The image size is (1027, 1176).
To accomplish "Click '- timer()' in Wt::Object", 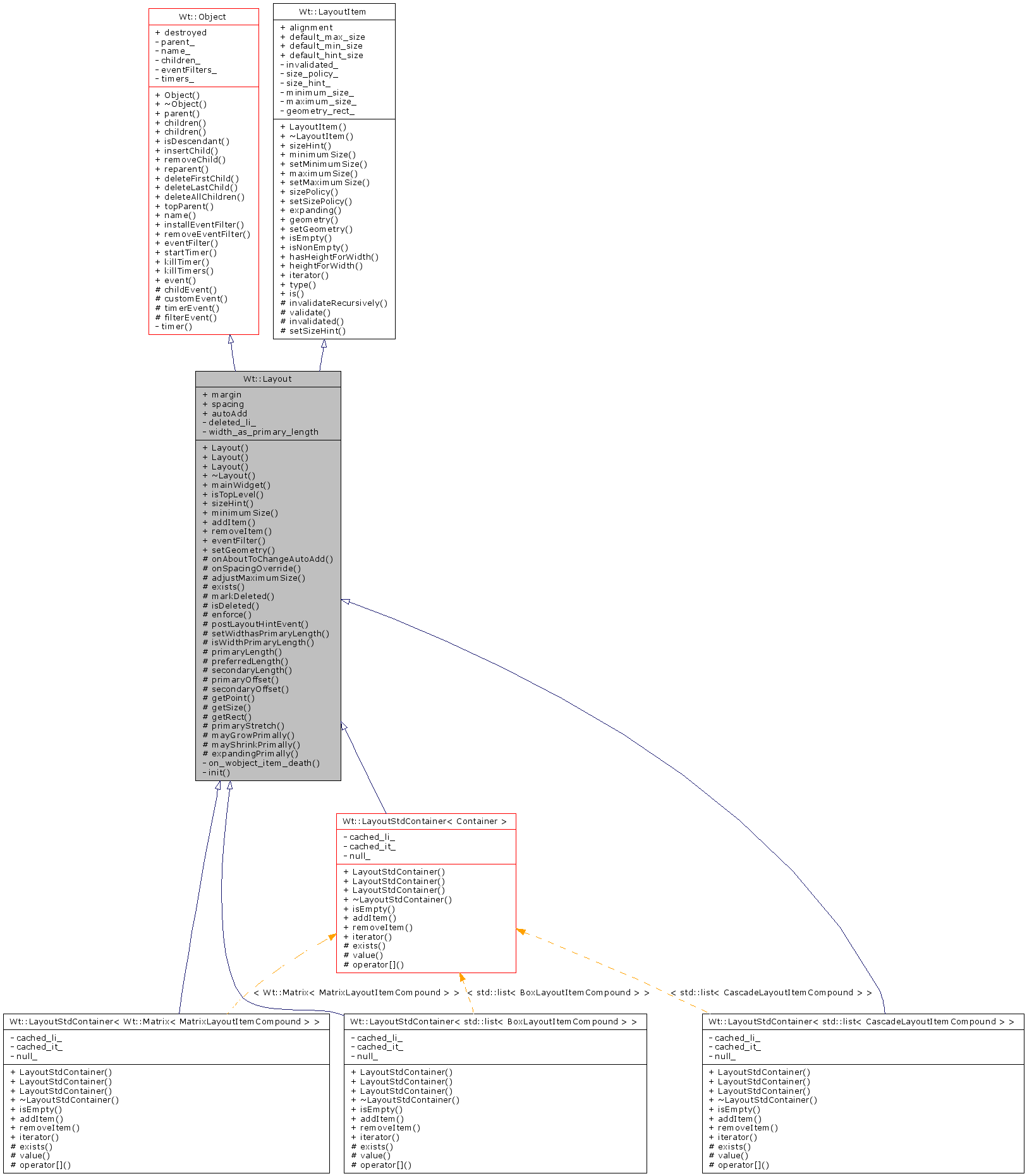I will pos(174,327).
